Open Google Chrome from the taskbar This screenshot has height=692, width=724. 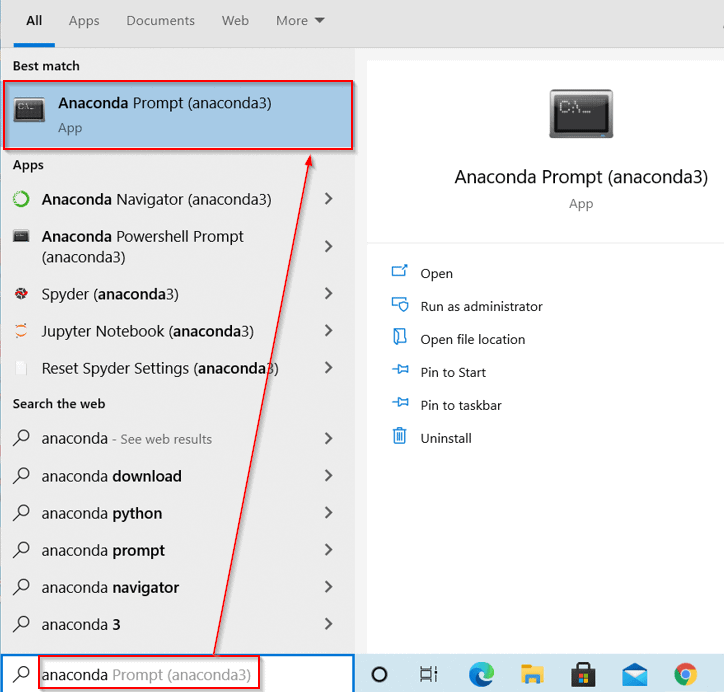[x=685, y=674]
